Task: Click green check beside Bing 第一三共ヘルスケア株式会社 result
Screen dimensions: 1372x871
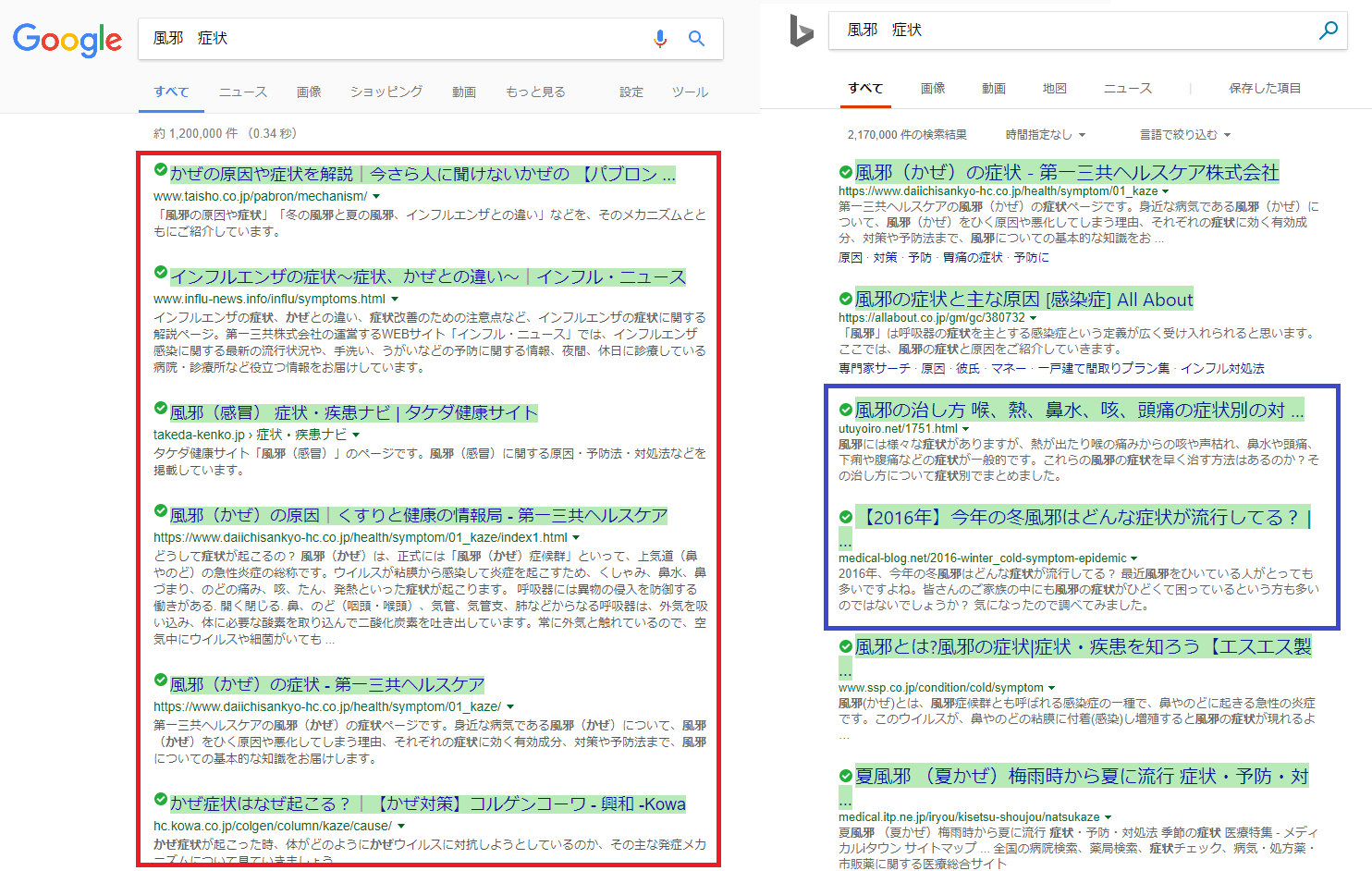Action: click(x=845, y=172)
